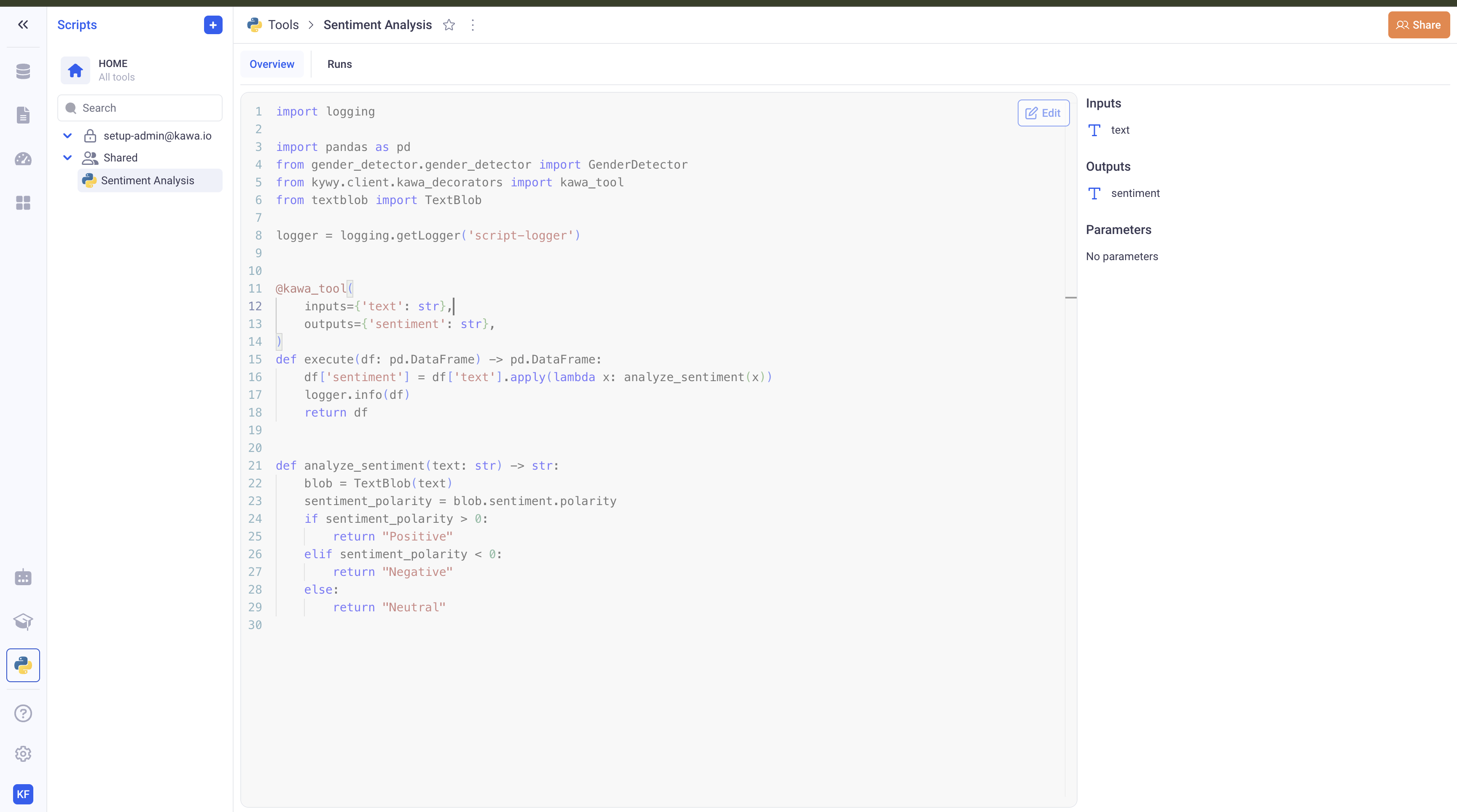Open the AI robot assistant icon
1457x812 pixels.
click(x=23, y=577)
